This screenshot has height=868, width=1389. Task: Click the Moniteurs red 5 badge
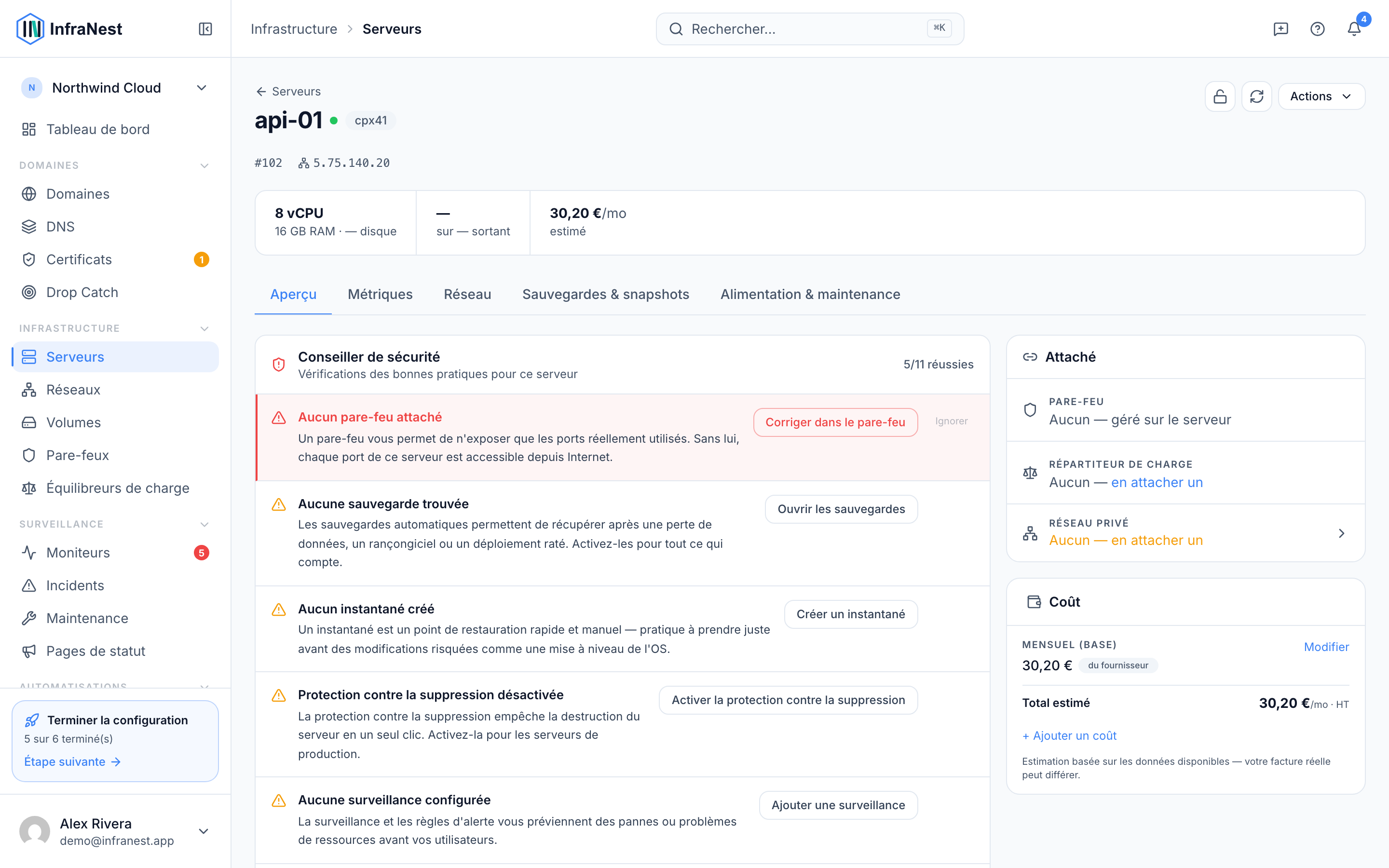coord(202,553)
